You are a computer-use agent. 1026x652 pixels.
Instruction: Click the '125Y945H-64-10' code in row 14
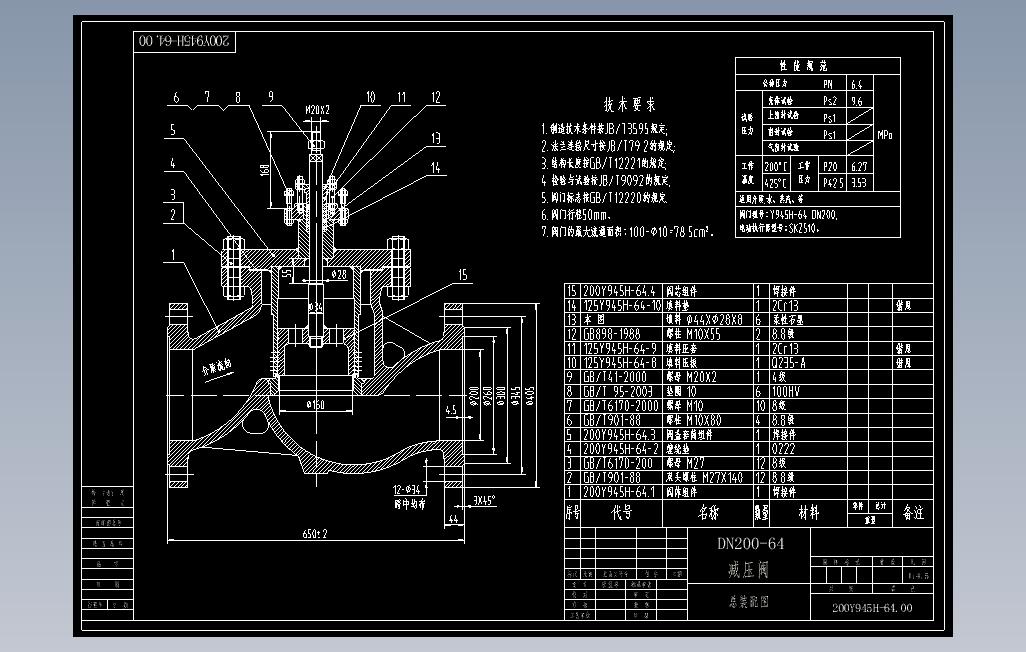tap(622, 306)
